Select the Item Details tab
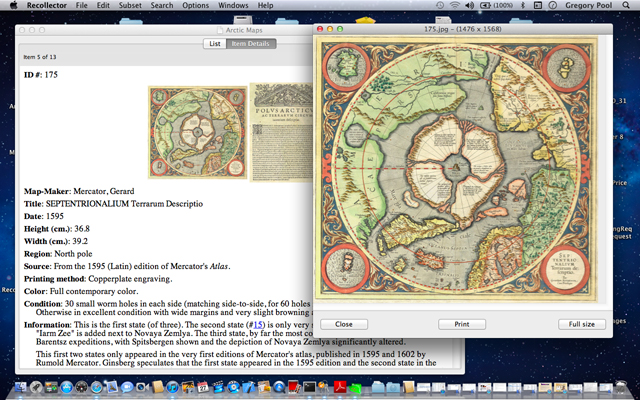Screen dimensions: 640x400 click(251, 44)
